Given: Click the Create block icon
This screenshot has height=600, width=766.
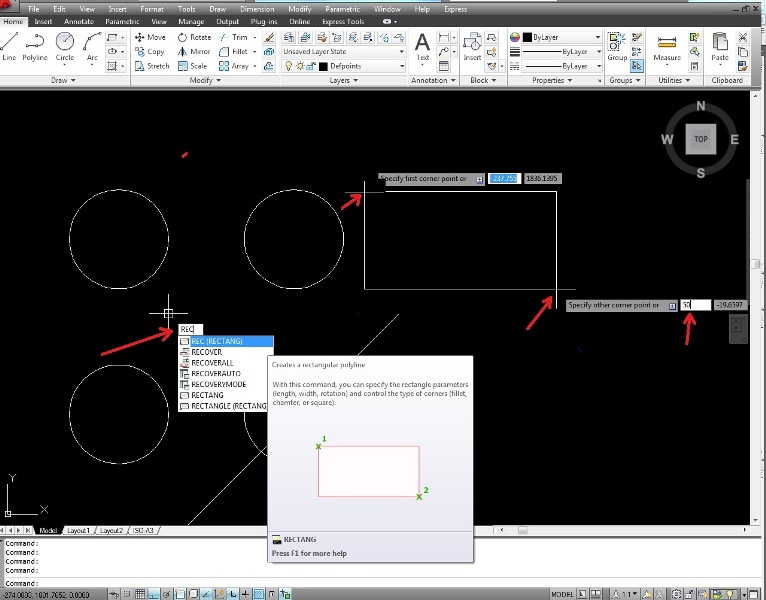Looking at the screenshot, I should 491,37.
